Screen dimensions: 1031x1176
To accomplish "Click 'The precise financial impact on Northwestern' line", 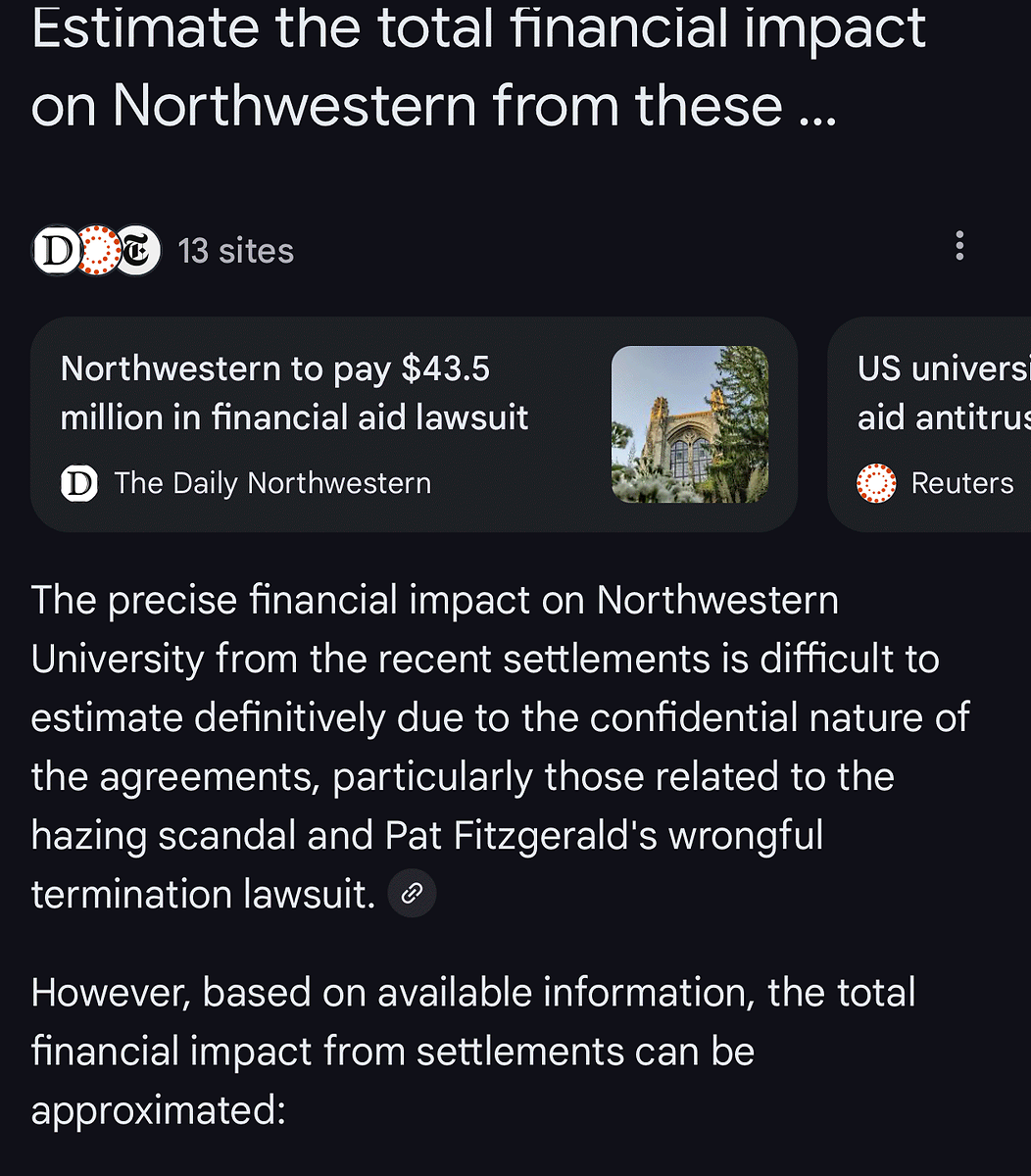I will (434, 600).
